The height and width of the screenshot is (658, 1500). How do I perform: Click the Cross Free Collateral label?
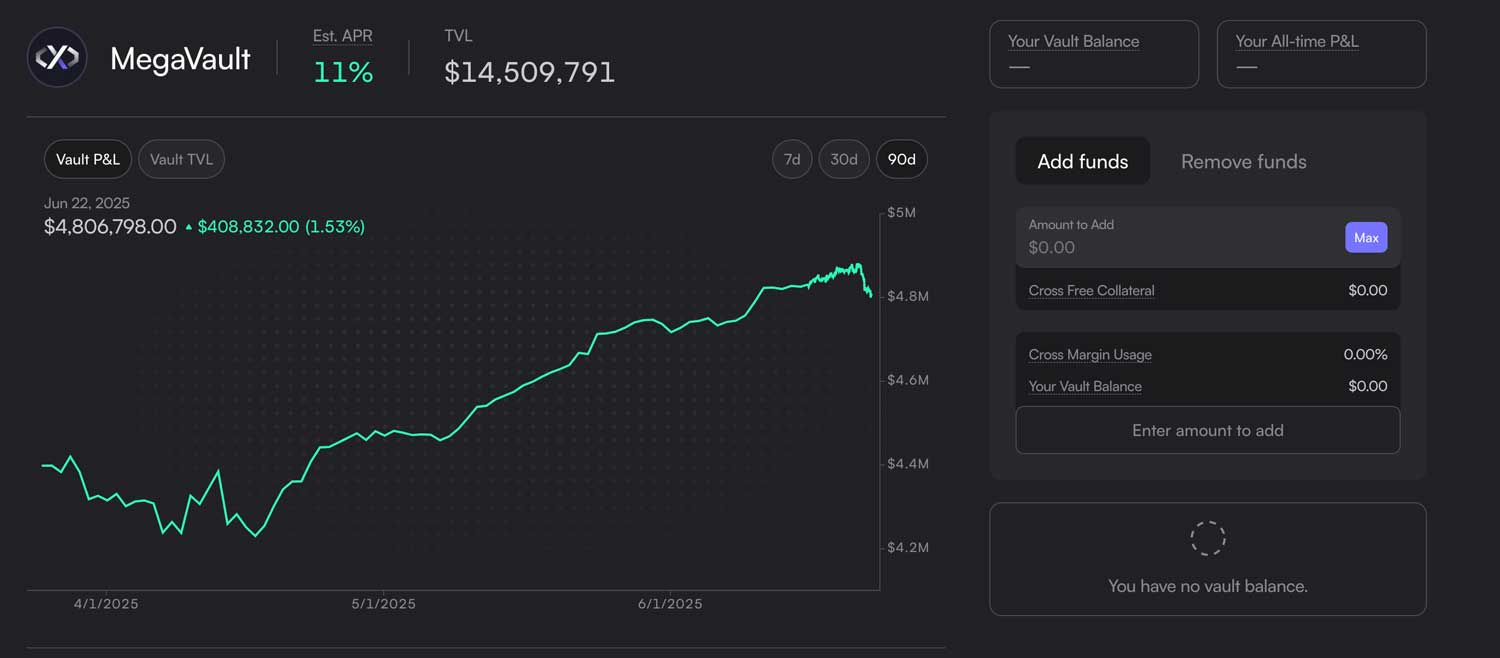(x=1091, y=291)
